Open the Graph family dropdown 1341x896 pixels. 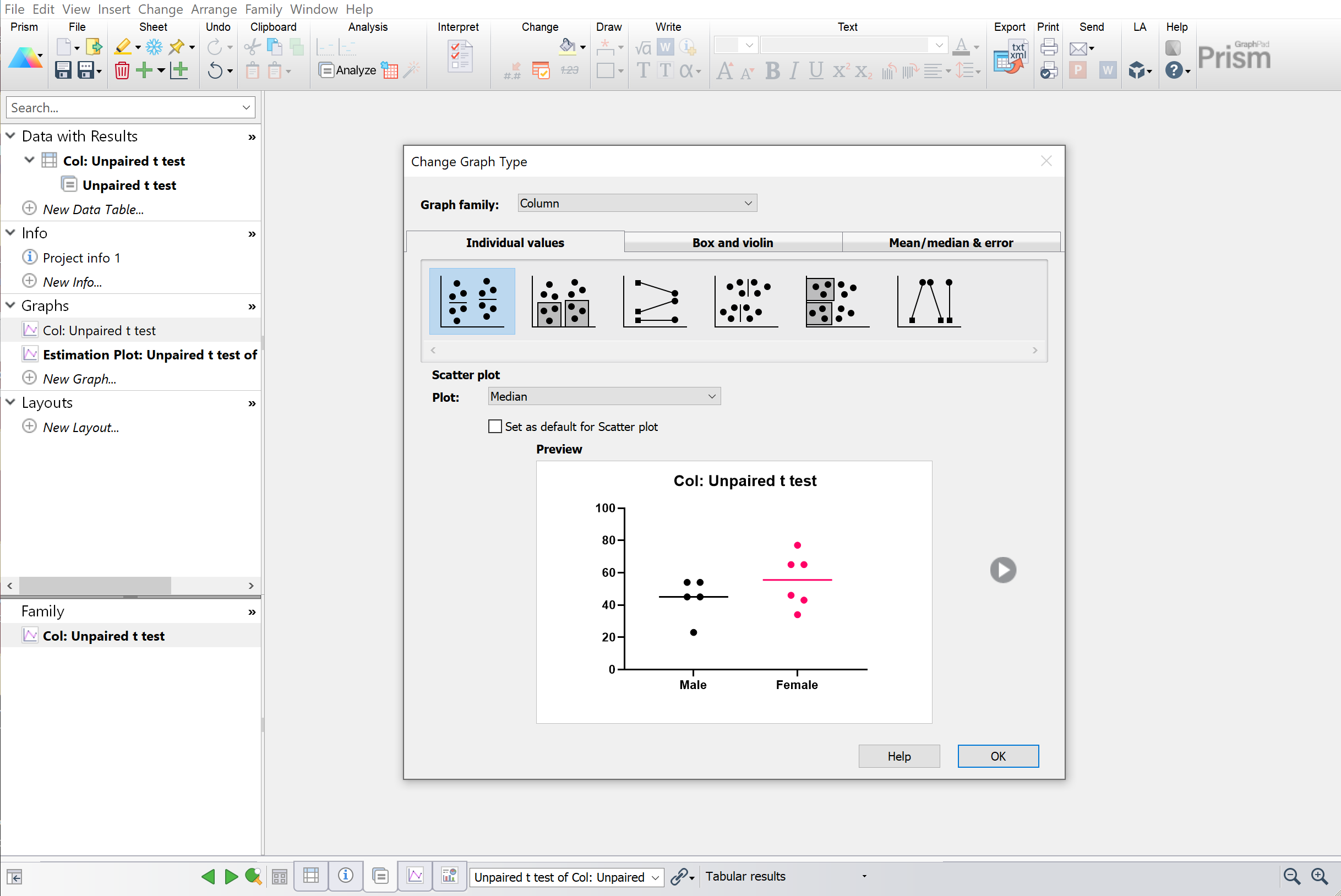point(635,204)
